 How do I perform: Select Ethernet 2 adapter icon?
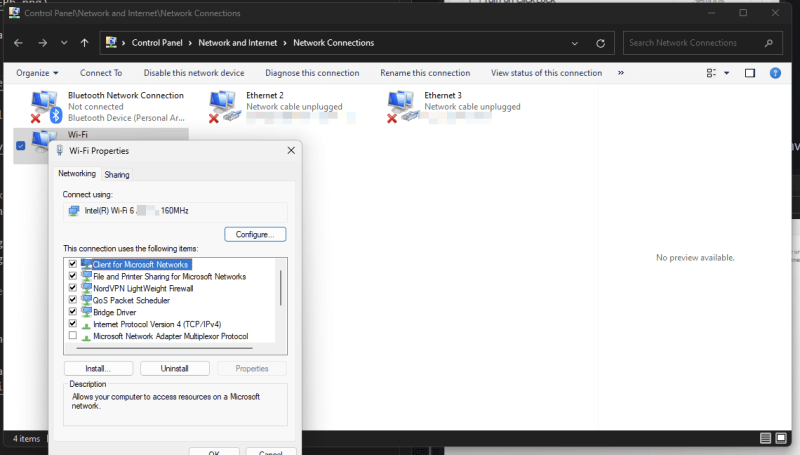point(224,106)
